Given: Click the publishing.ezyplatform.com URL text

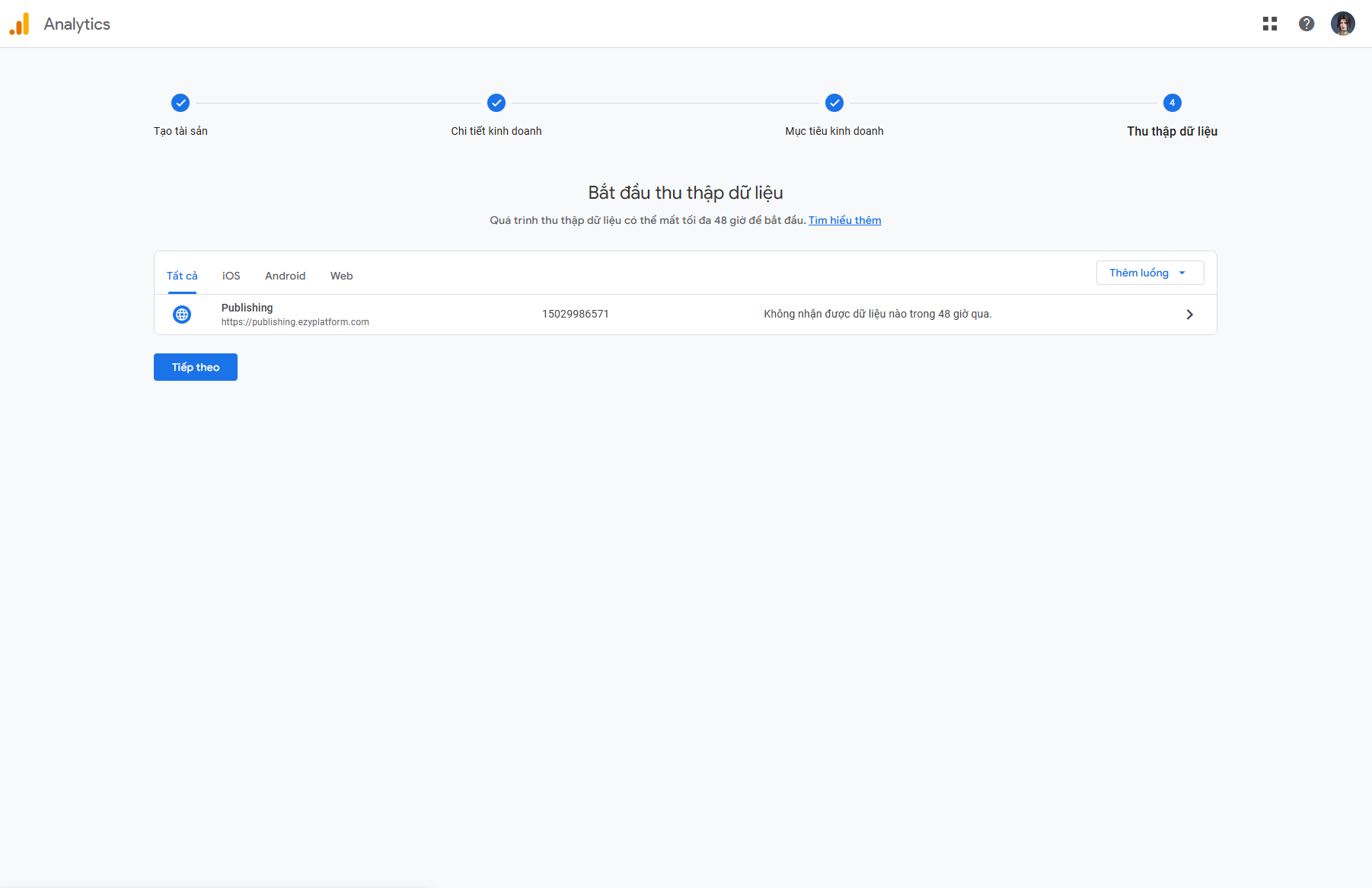Looking at the screenshot, I should [295, 322].
